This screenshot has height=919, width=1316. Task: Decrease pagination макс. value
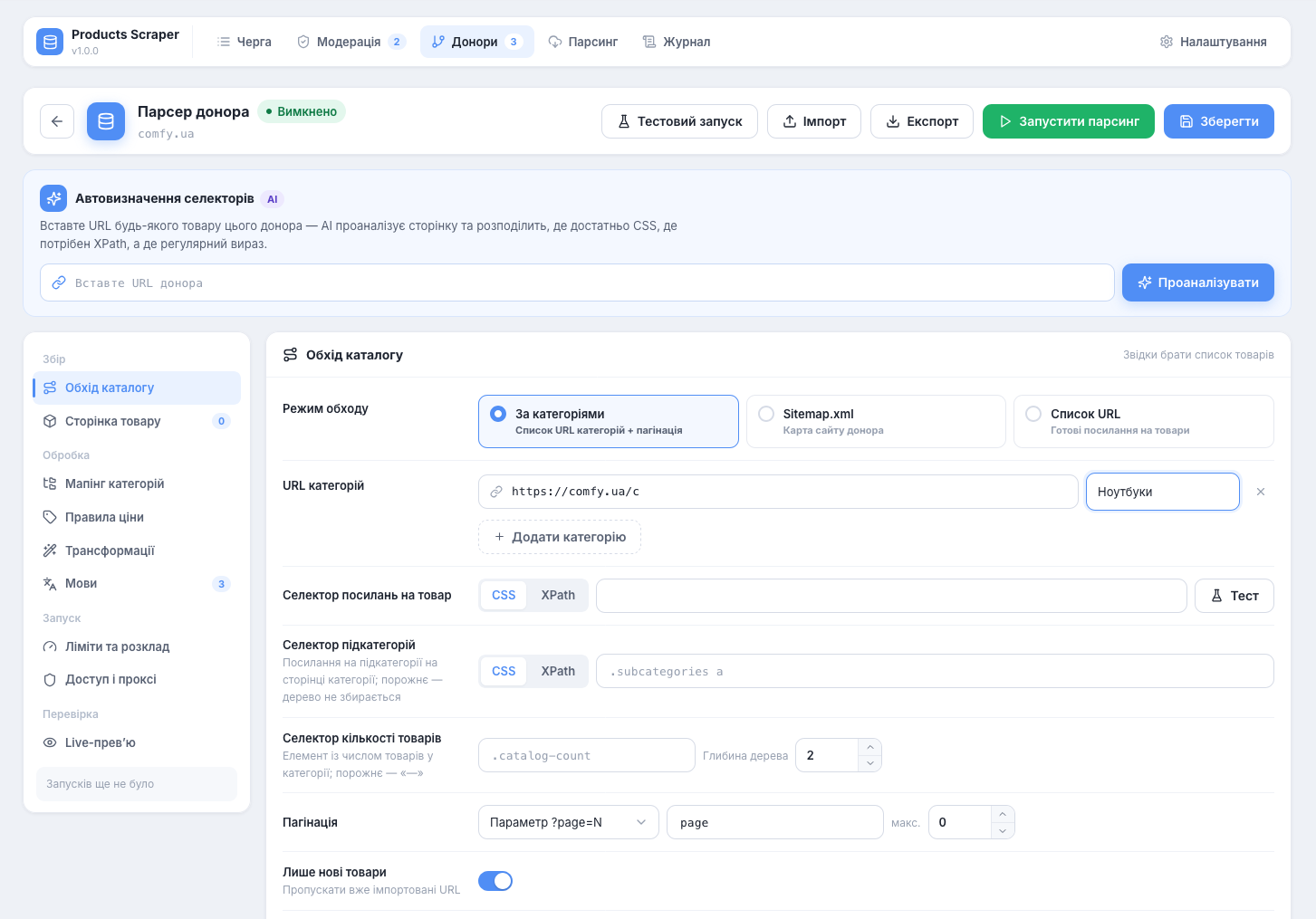point(1003,830)
